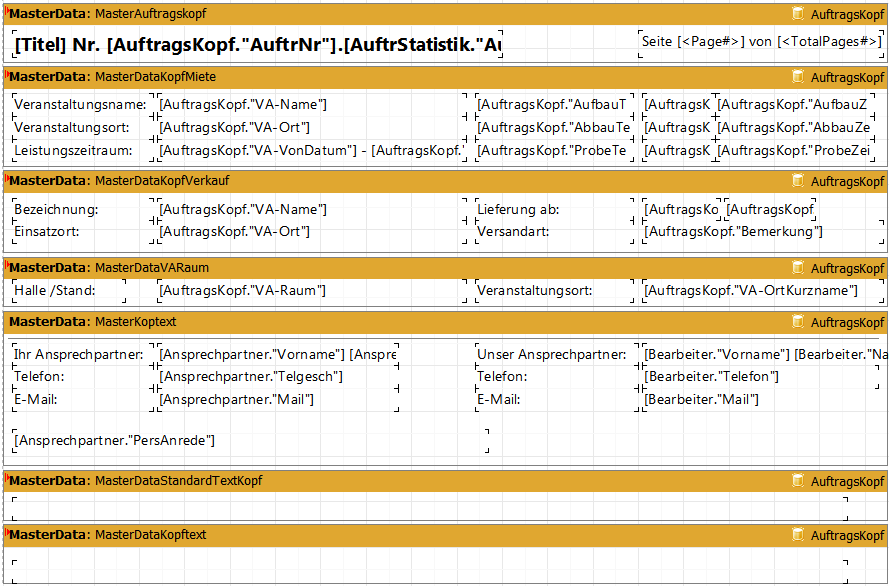
Task: Click database icon on MasterKoptext band
Action: [798, 322]
